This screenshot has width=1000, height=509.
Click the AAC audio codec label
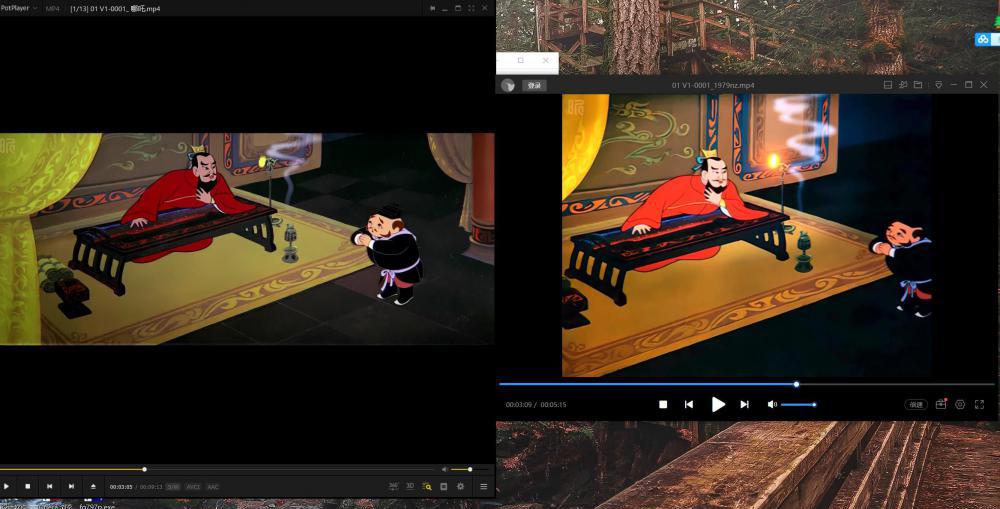[213, 487]
